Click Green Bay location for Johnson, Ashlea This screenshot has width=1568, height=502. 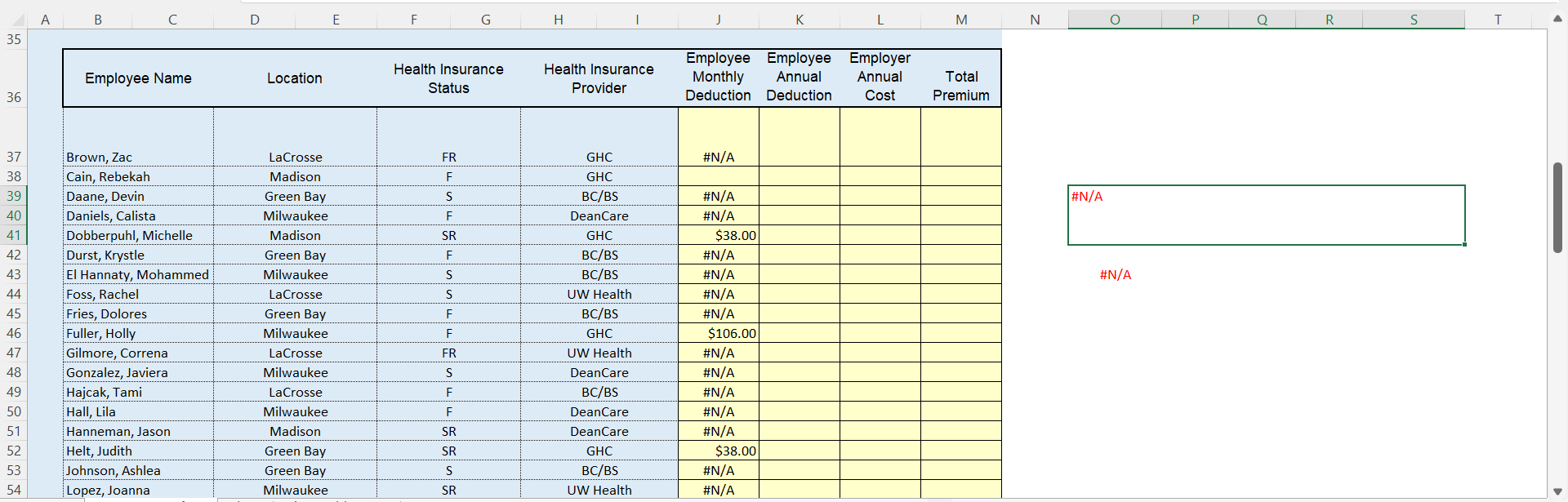click(x=295, y=470)
